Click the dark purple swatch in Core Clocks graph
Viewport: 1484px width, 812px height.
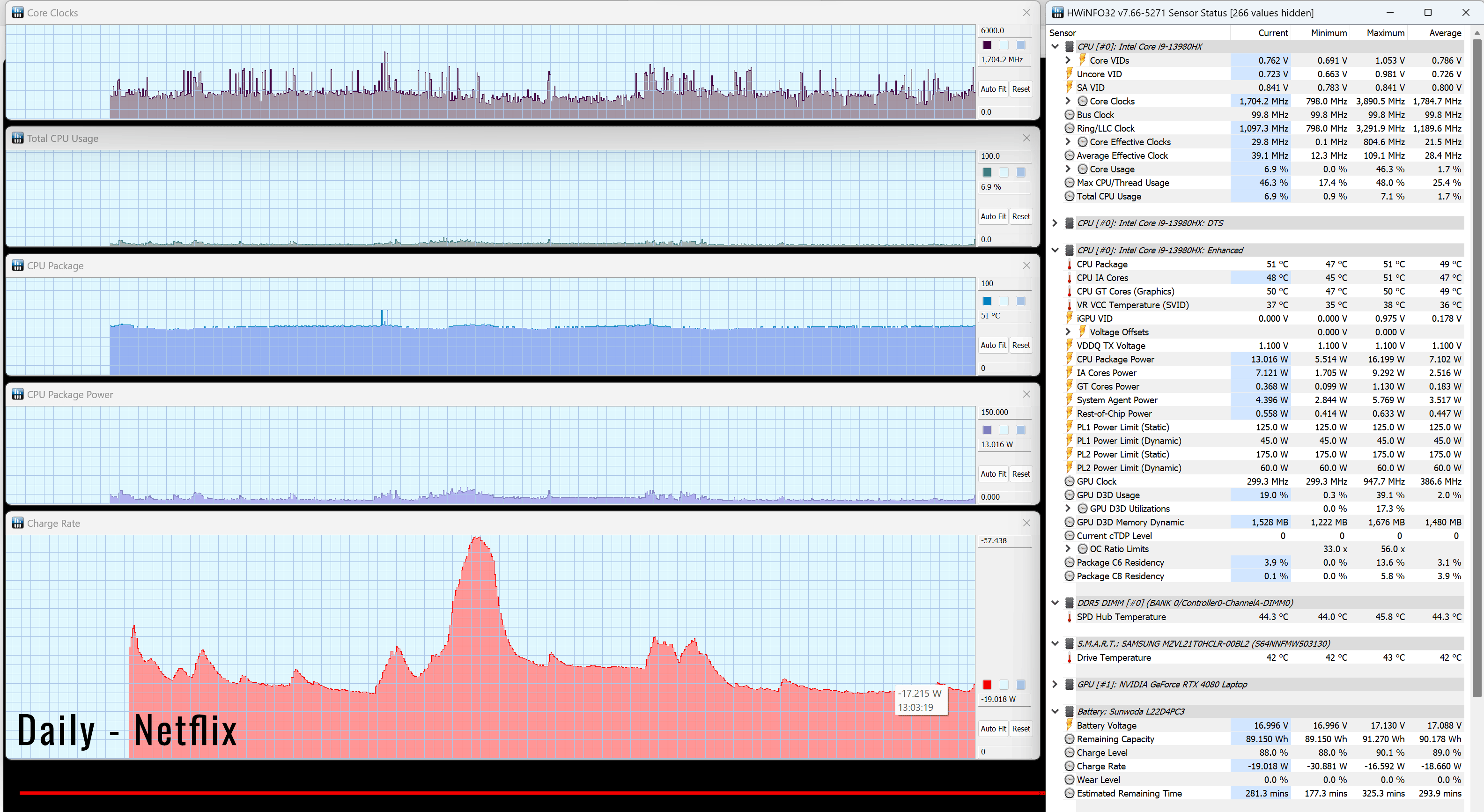(987, 45)
